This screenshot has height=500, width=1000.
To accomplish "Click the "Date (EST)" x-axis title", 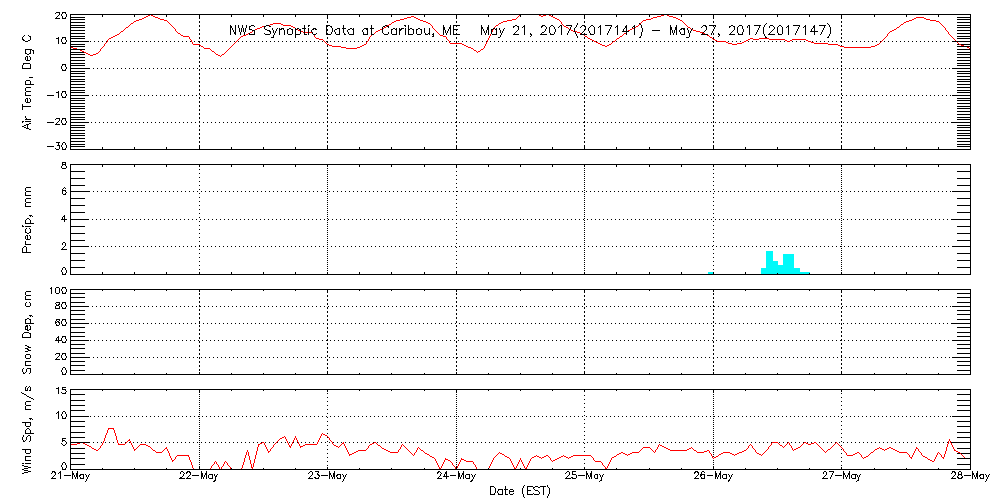I will click(520, 491).
